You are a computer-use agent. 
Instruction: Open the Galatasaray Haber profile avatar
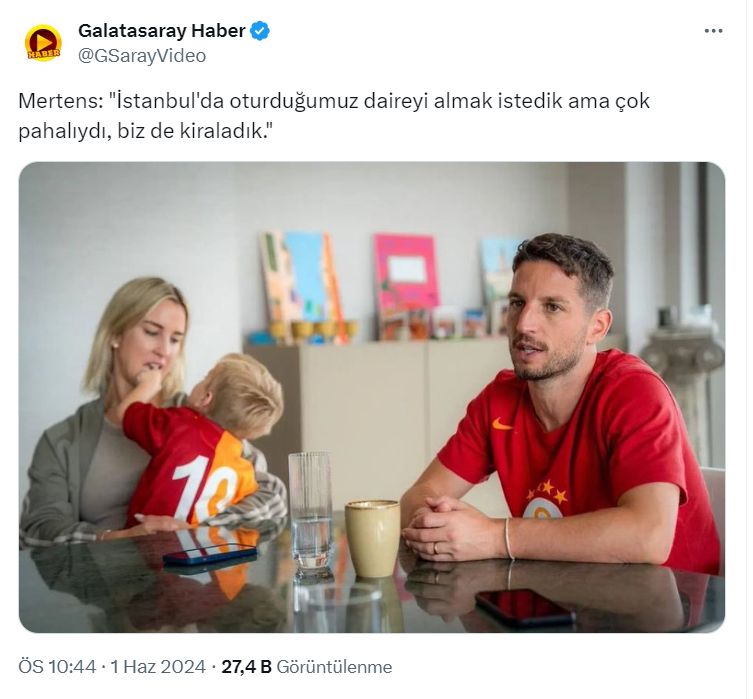(43, 43)
